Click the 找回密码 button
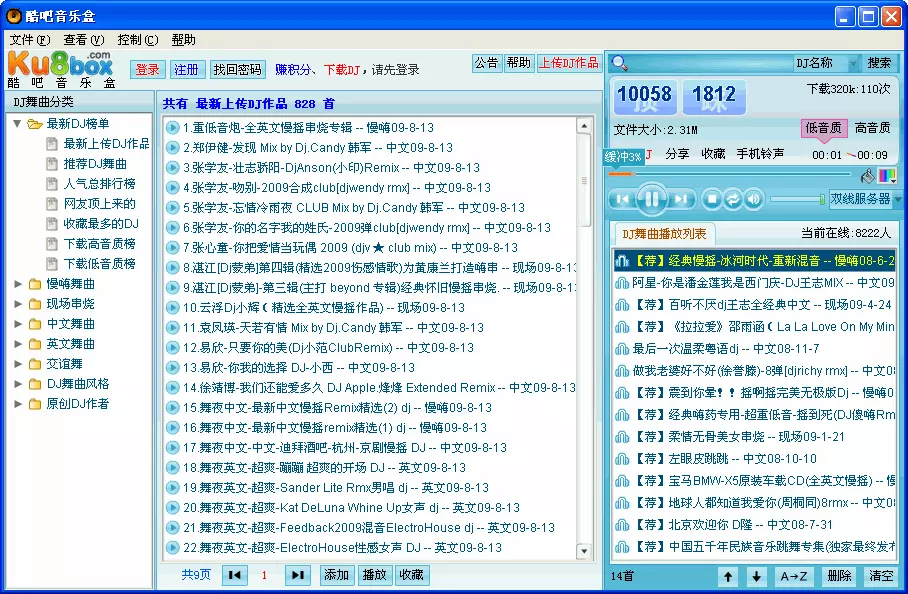Screen dimensions: 908x594 (237, 69)
